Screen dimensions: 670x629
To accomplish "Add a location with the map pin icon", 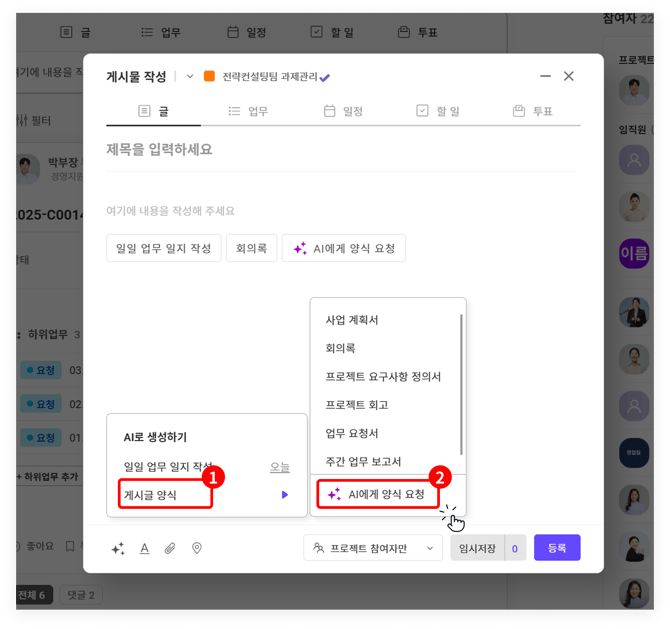I will click(197, 548).
